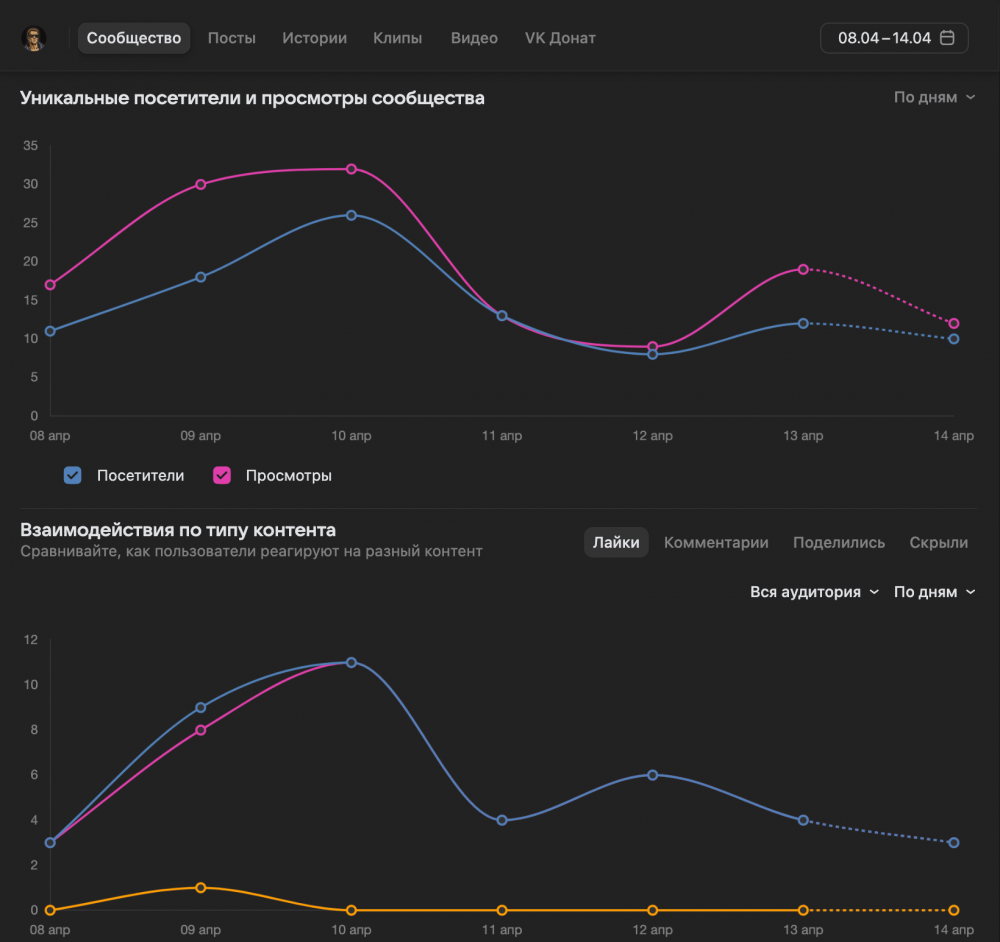
Task: Select the Поделились interaction filter
Action: 839,542
